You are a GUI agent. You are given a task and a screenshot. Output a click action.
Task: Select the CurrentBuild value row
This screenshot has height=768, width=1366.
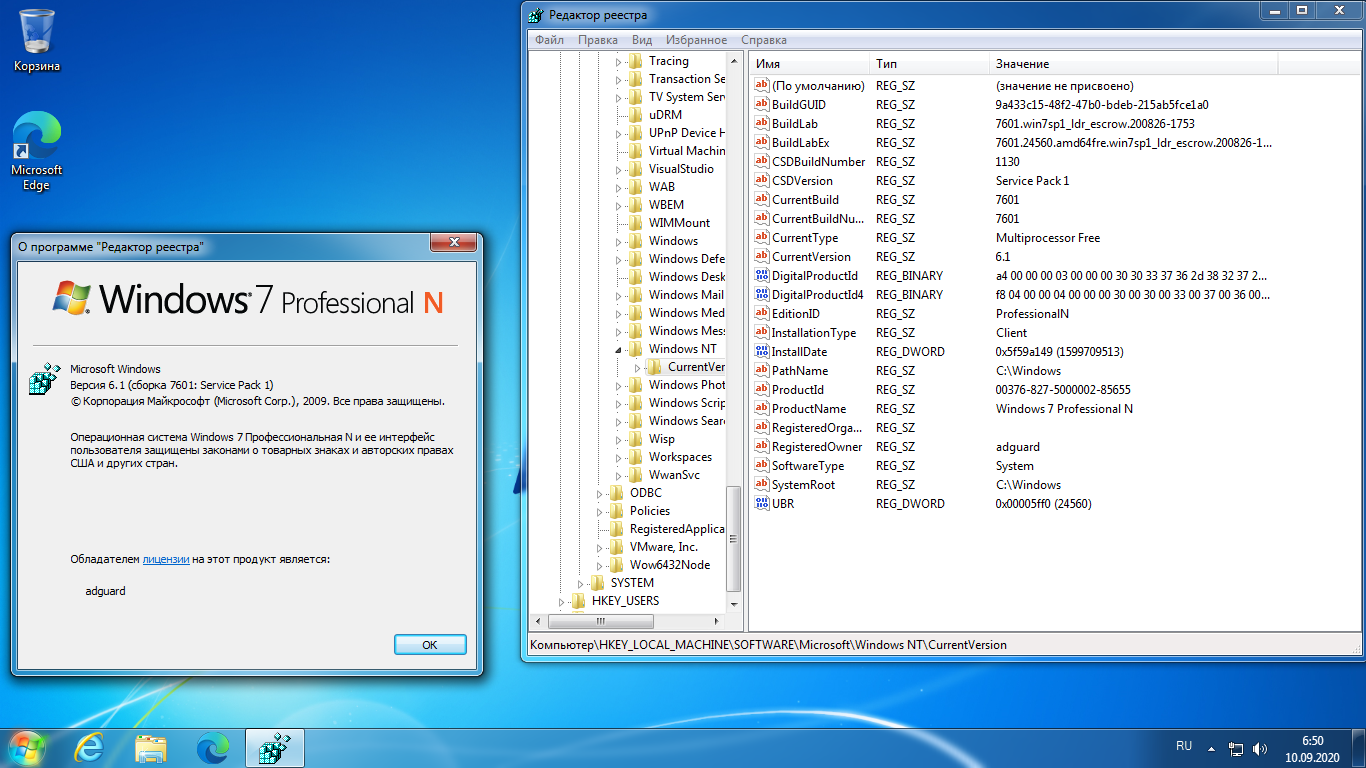click(x=1053, y=200)
